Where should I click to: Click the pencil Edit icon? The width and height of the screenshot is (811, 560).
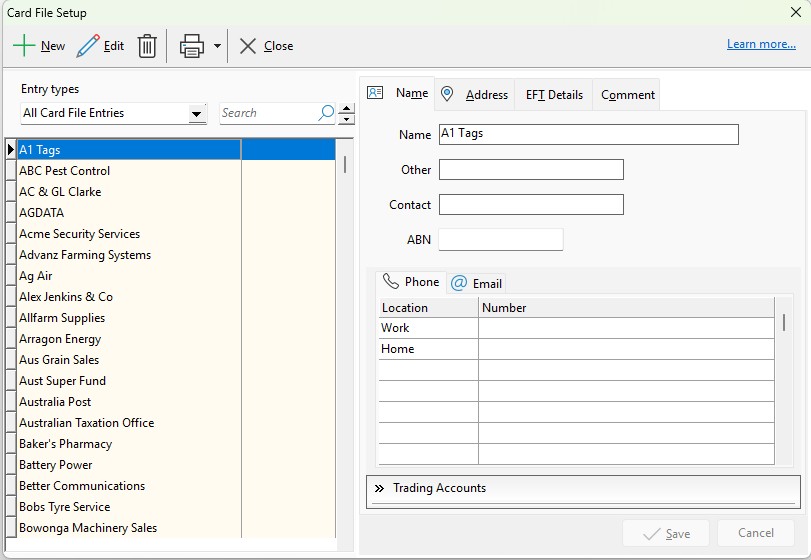coord(88,46)
